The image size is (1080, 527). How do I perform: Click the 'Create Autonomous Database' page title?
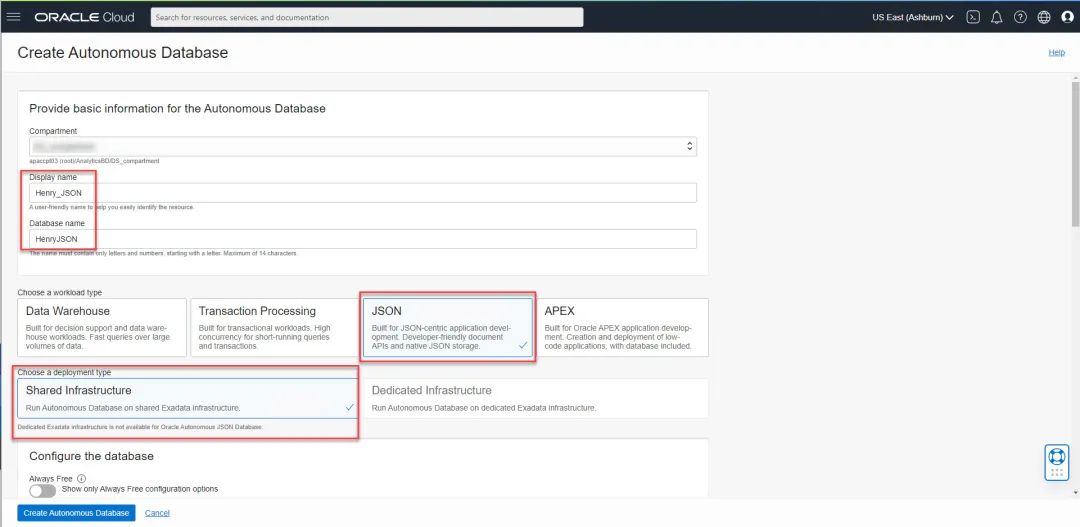point(123,52)
